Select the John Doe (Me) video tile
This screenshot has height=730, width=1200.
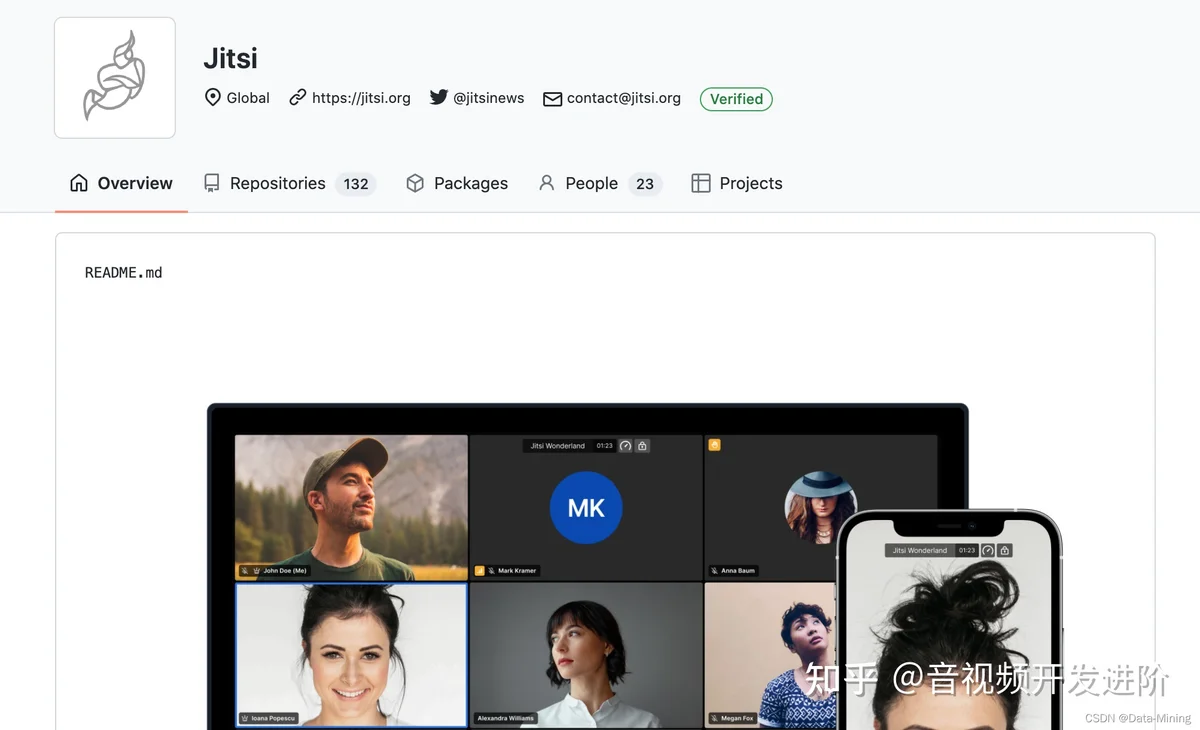(351, 507)
